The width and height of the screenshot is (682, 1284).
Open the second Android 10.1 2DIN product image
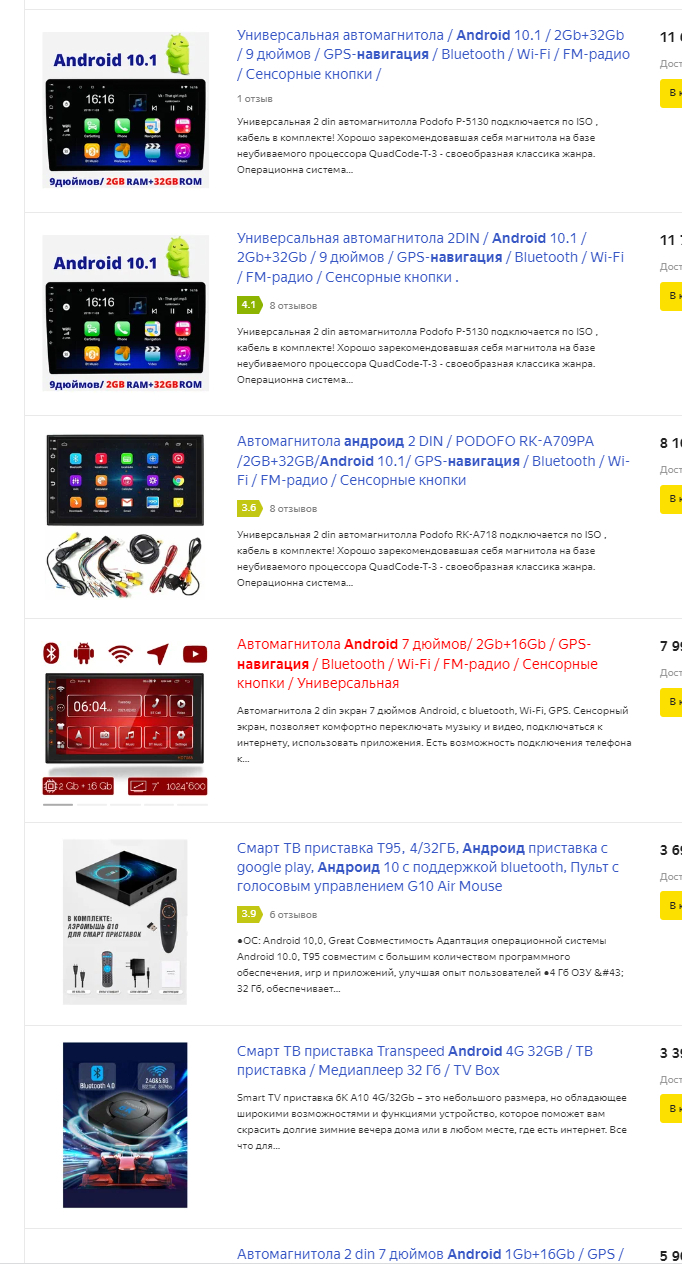point(126,314)
